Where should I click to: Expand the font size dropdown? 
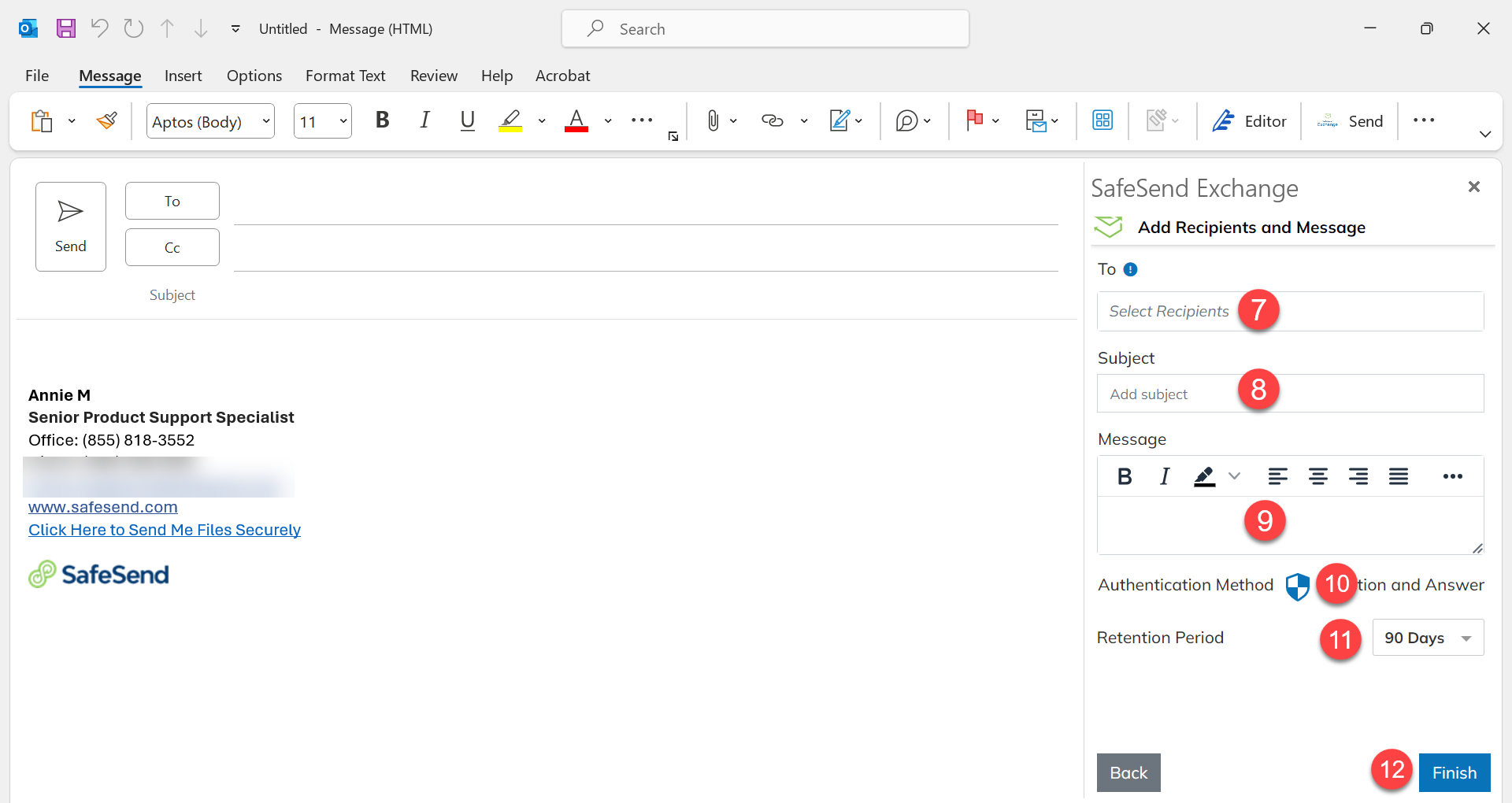pyautogui.click(x=342, y=121)
